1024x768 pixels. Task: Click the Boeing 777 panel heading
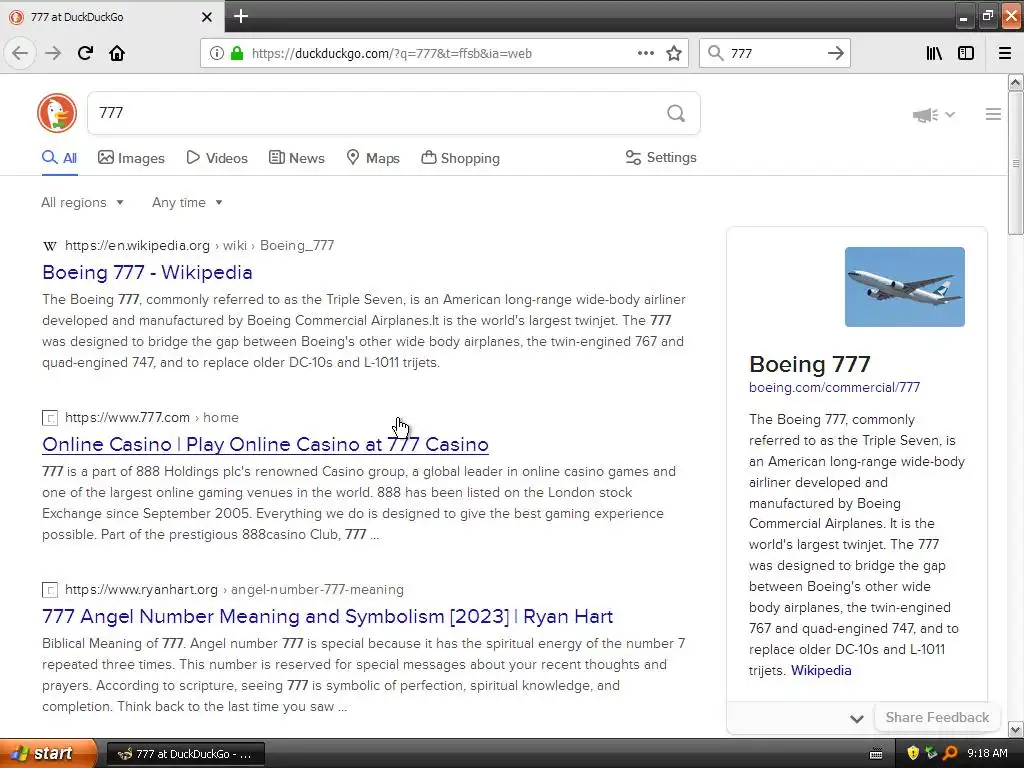click(x=810, y=364)
